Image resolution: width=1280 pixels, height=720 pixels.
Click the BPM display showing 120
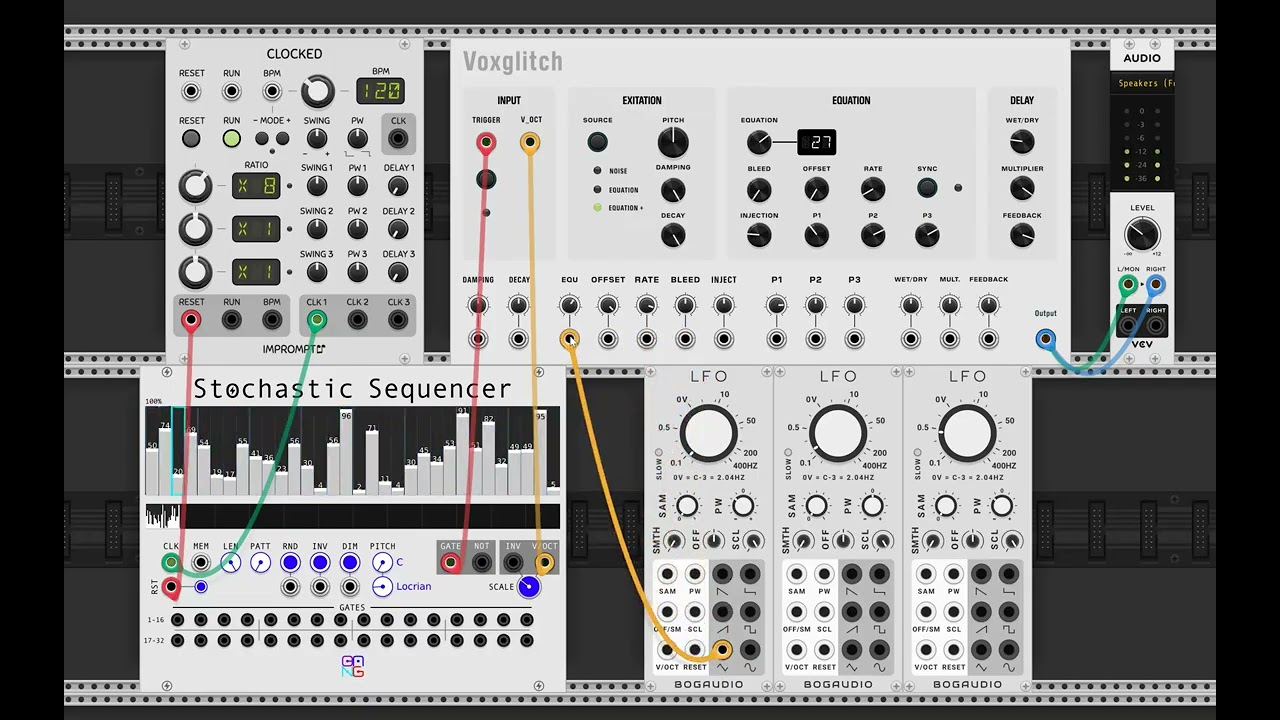point(380,91)
